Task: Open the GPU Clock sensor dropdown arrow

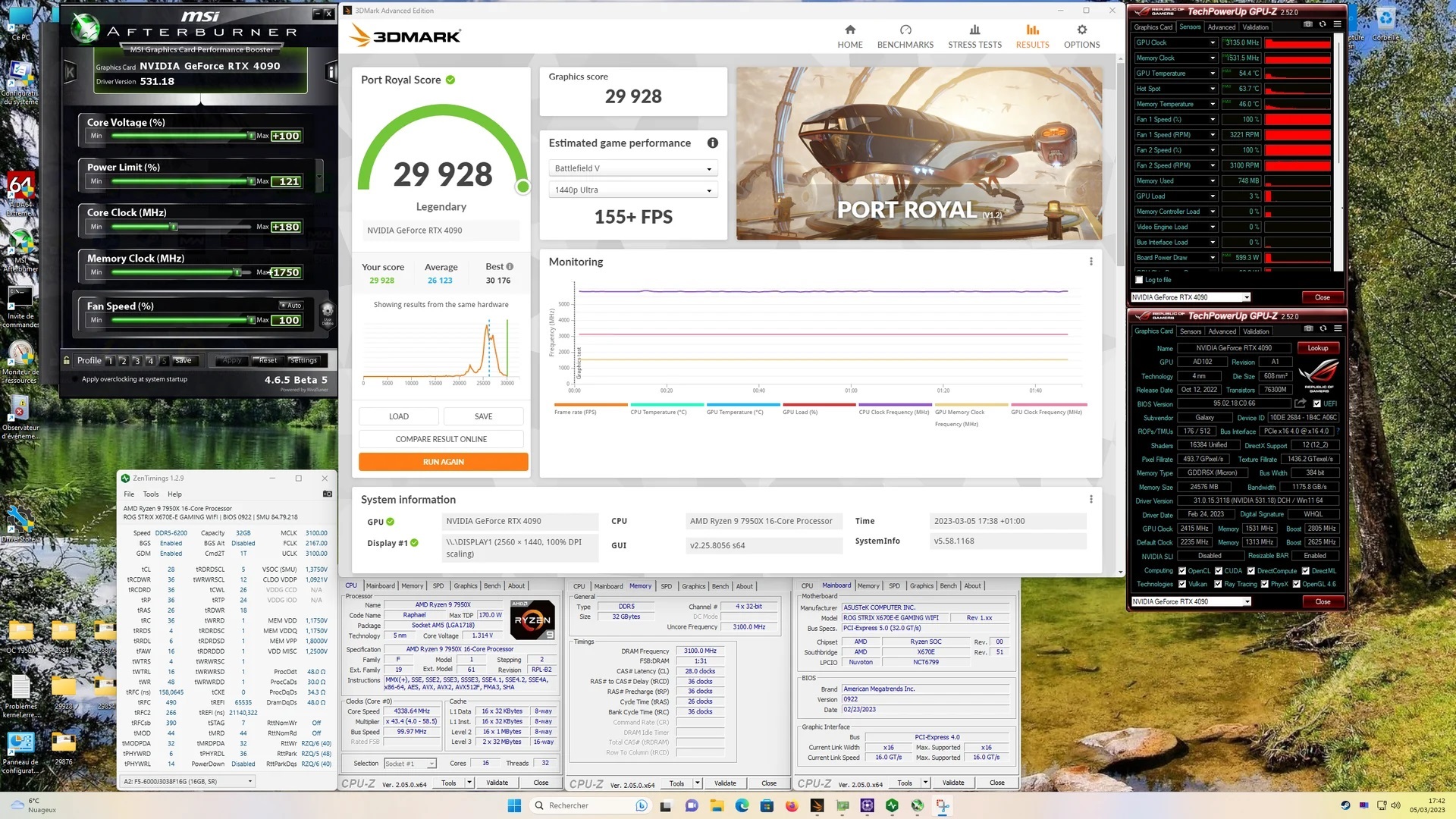Action: pos(1213,42)
